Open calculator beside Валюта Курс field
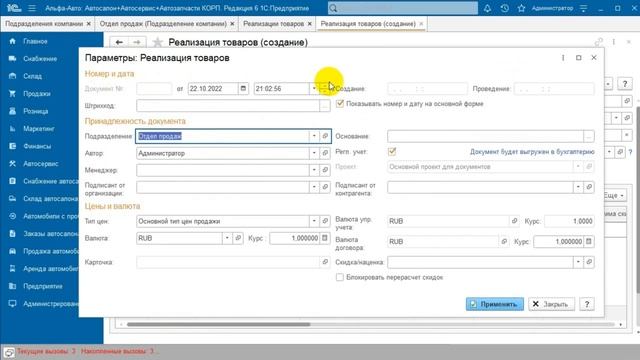The width and height of the screenshot is (640, 360). pos(325,238)
